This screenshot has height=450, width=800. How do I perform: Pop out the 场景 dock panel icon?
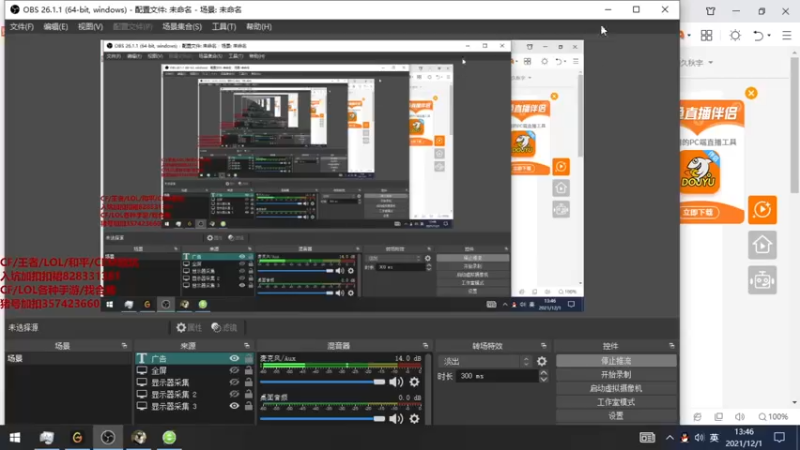pos(124,345)
